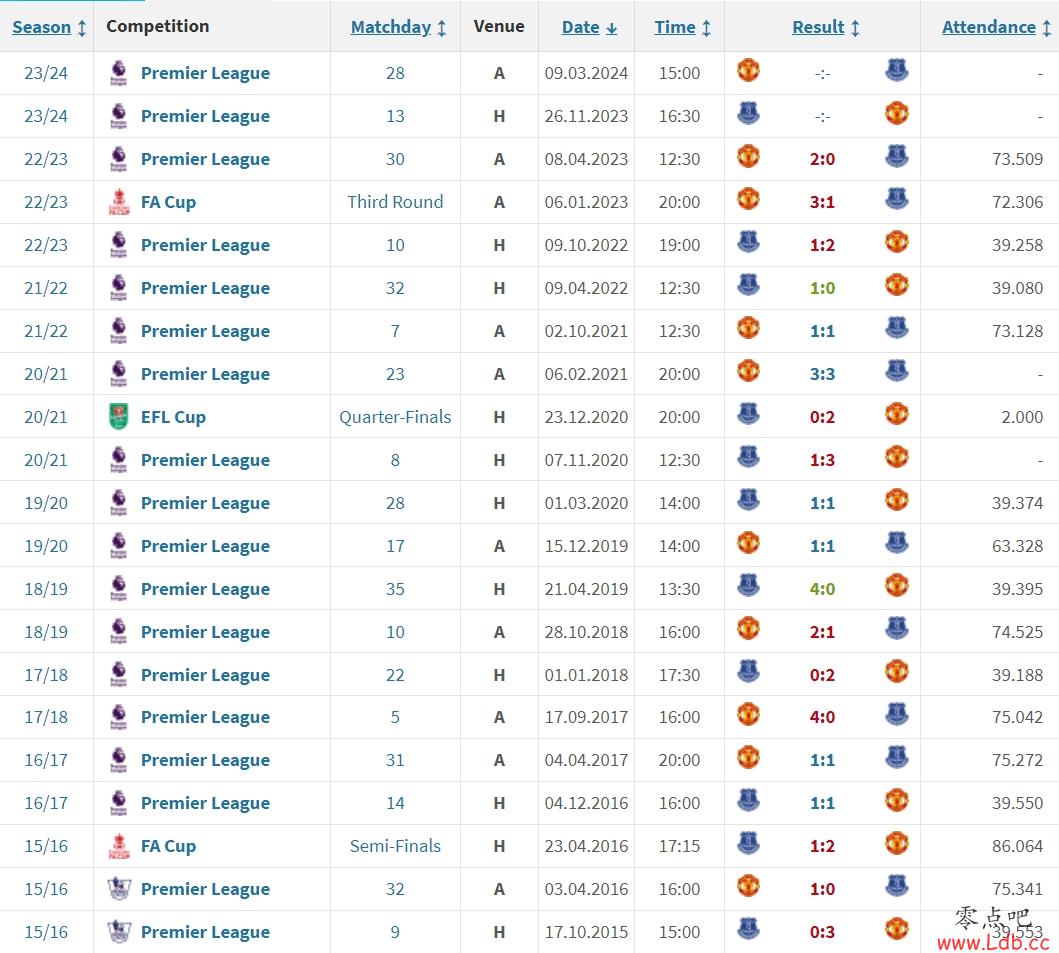
Task: Click Everton crest in 09.03.2024 row
Action: 896,70
